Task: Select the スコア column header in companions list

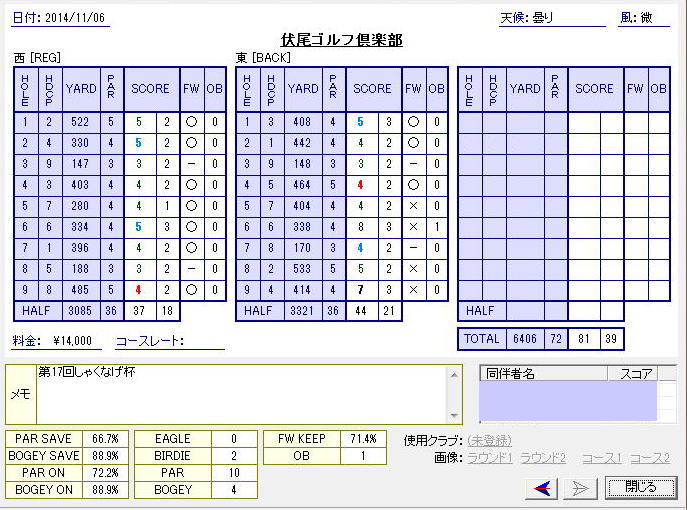Action: [x=633, y=373]
